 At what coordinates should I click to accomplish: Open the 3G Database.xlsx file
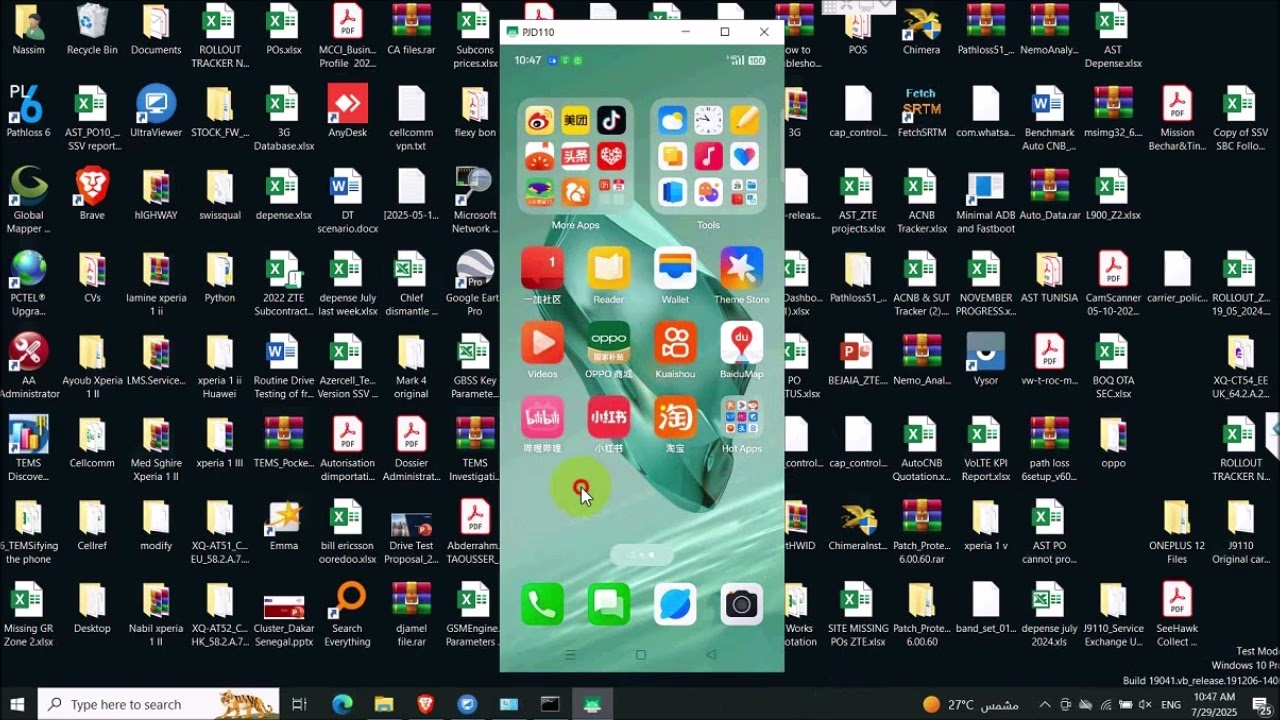click(x=284, y=117)
